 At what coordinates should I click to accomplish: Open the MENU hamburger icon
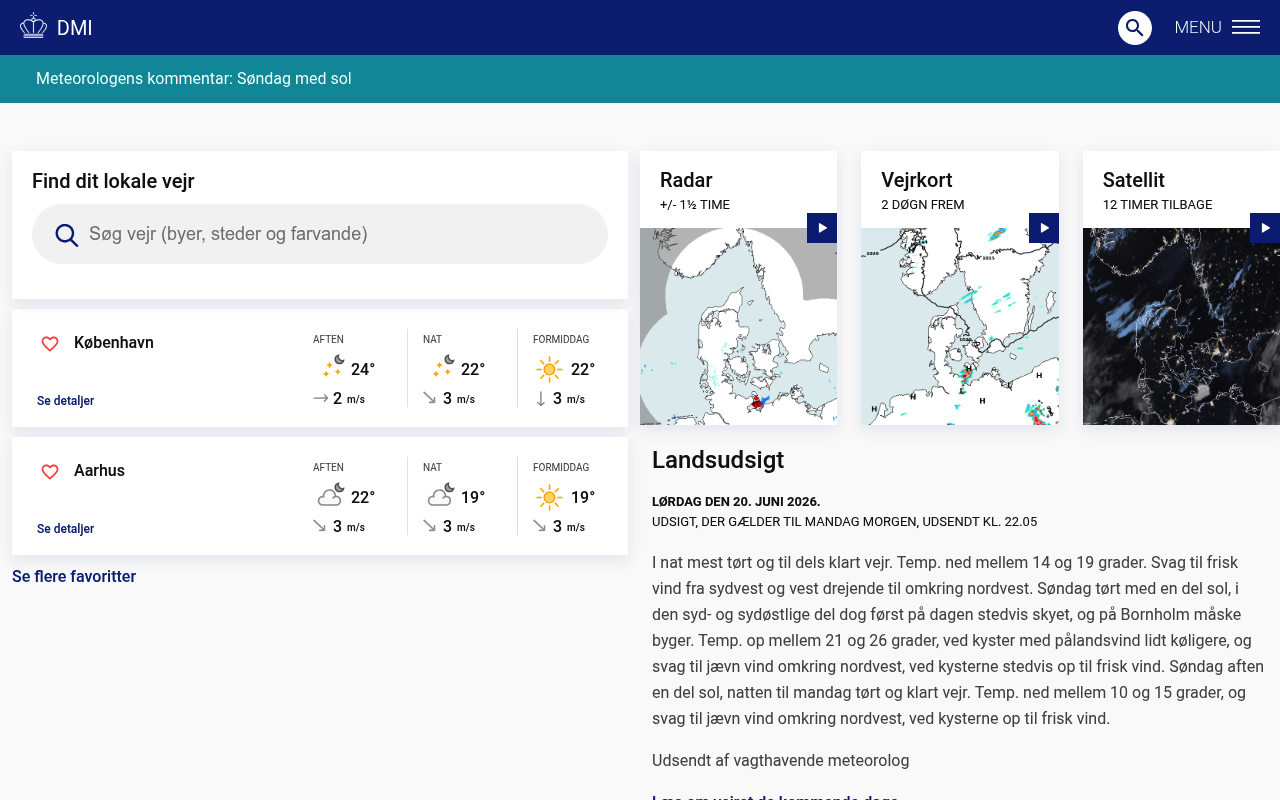1246,28
